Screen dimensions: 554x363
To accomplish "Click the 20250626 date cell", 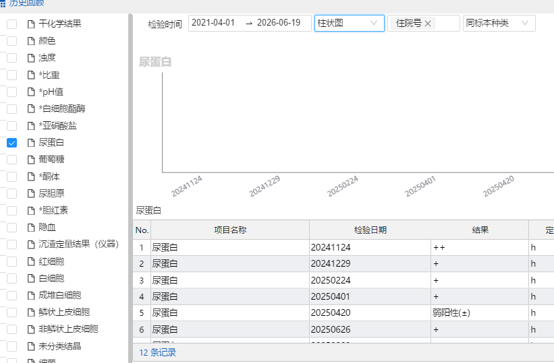I will click(x=370, y=329).
